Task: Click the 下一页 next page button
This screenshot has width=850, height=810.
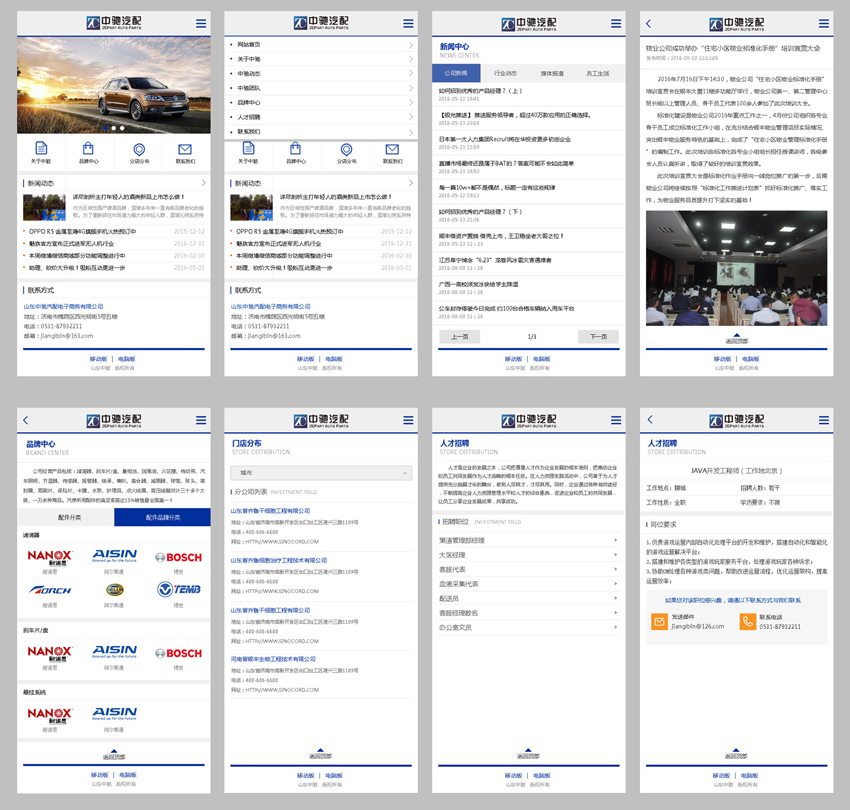Action: (597, 337)
